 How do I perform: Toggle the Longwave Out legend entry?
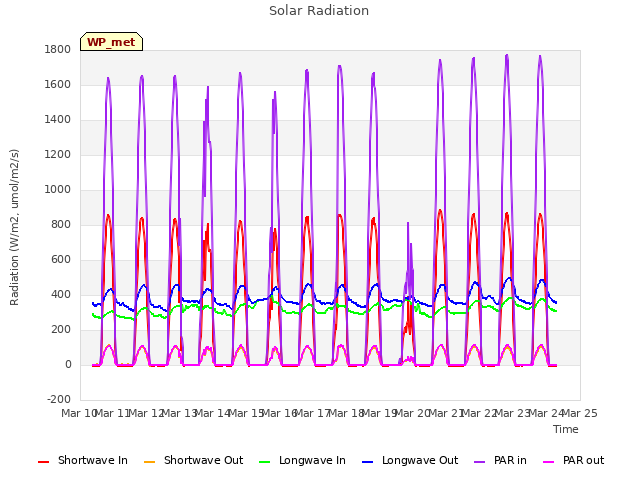coord(410,460)
